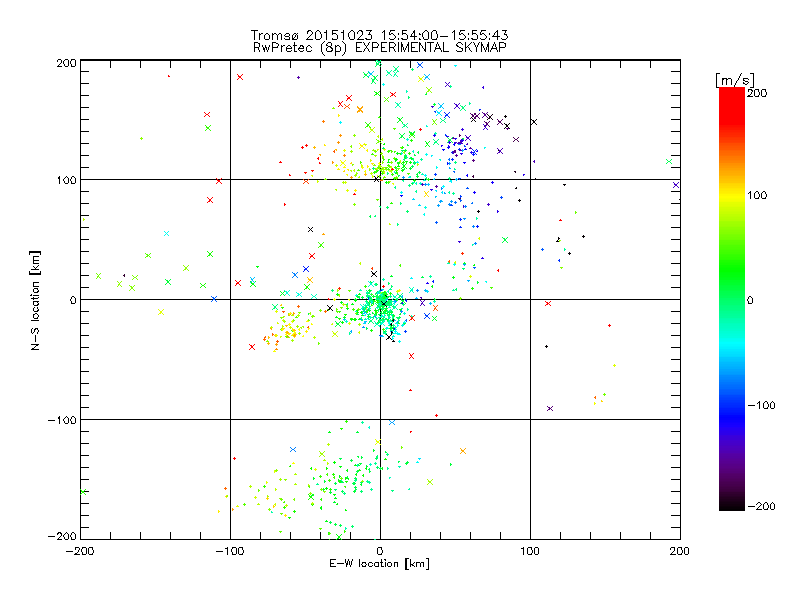The width and height of the screenshot is (800, 600).
Task: Click the y-axis '-100' tick label
Action: point(62,420)
